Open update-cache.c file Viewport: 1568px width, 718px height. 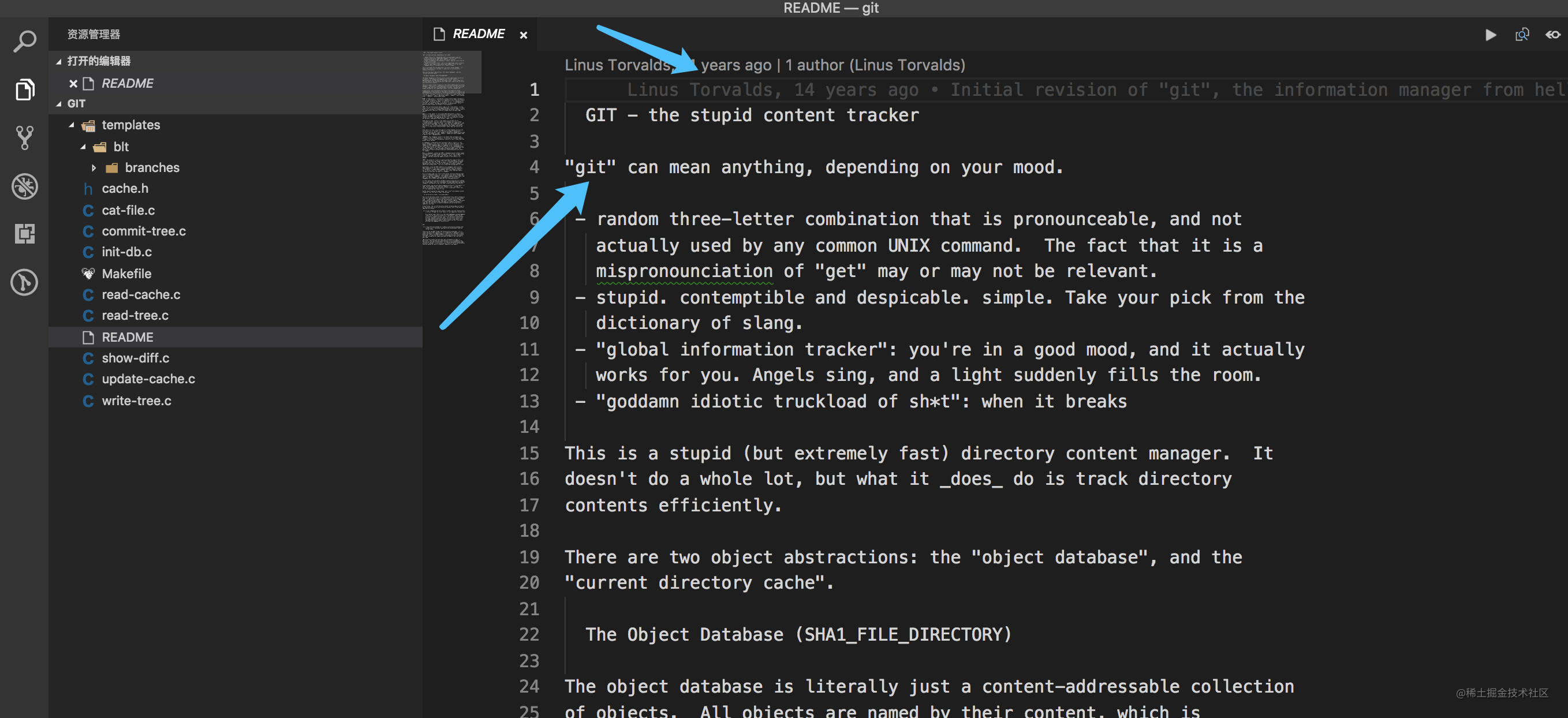coord(148,379)
